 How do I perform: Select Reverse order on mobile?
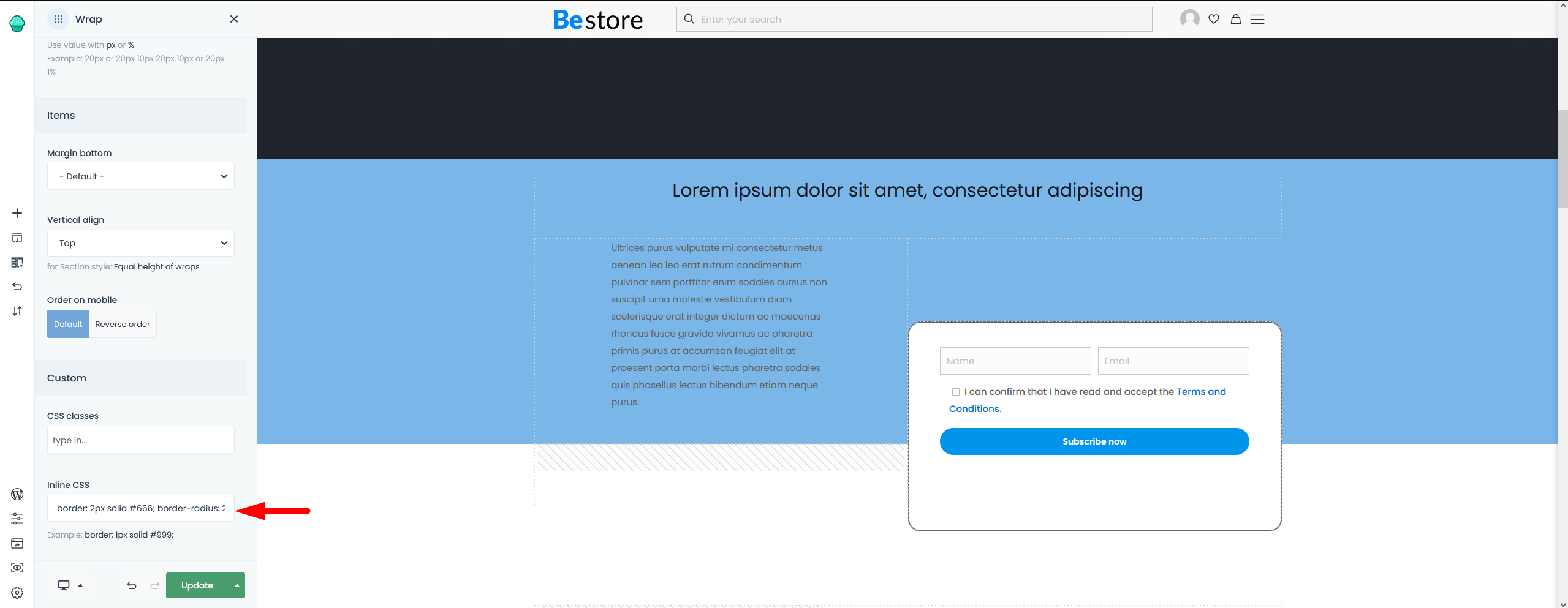123,324
